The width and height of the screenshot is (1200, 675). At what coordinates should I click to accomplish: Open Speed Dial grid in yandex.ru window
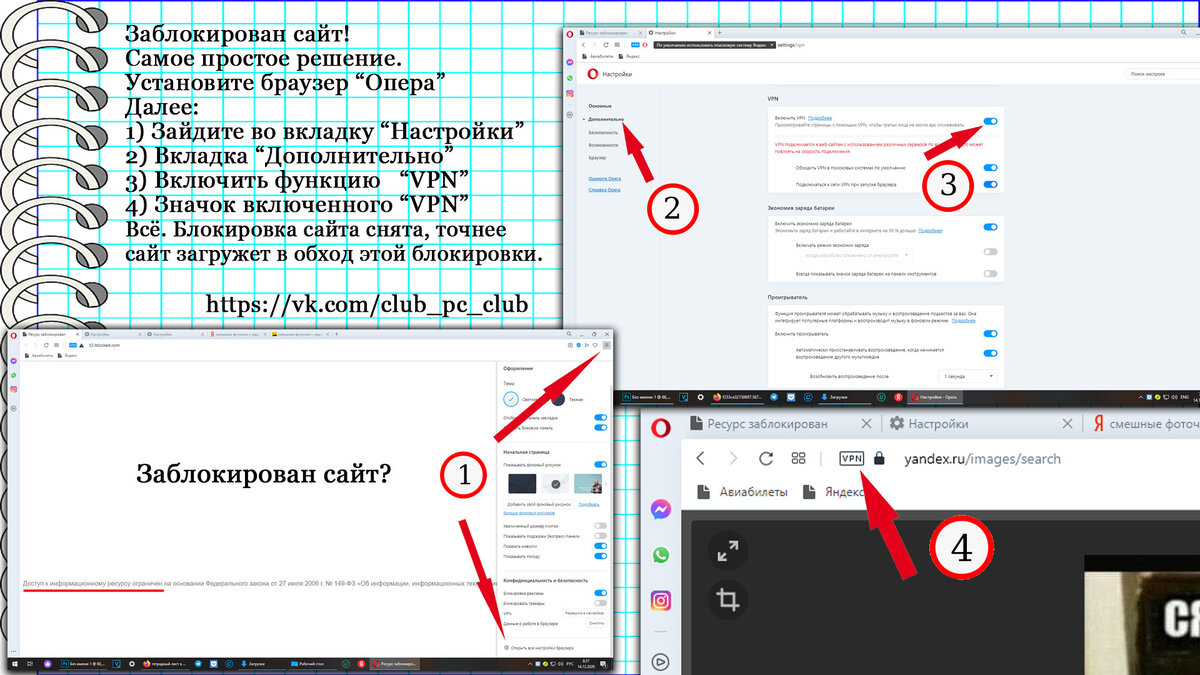(798, 458)
